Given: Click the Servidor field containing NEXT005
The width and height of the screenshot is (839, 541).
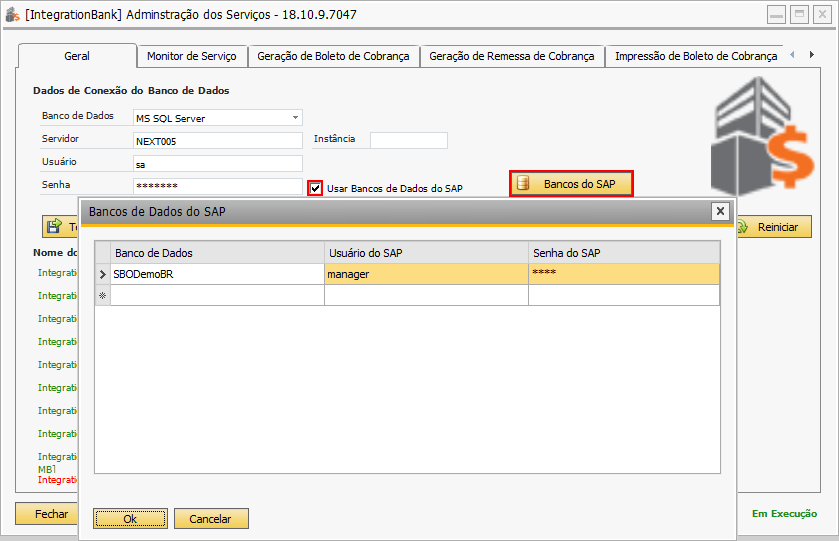Looking at the screenshot, I should 218,141.
